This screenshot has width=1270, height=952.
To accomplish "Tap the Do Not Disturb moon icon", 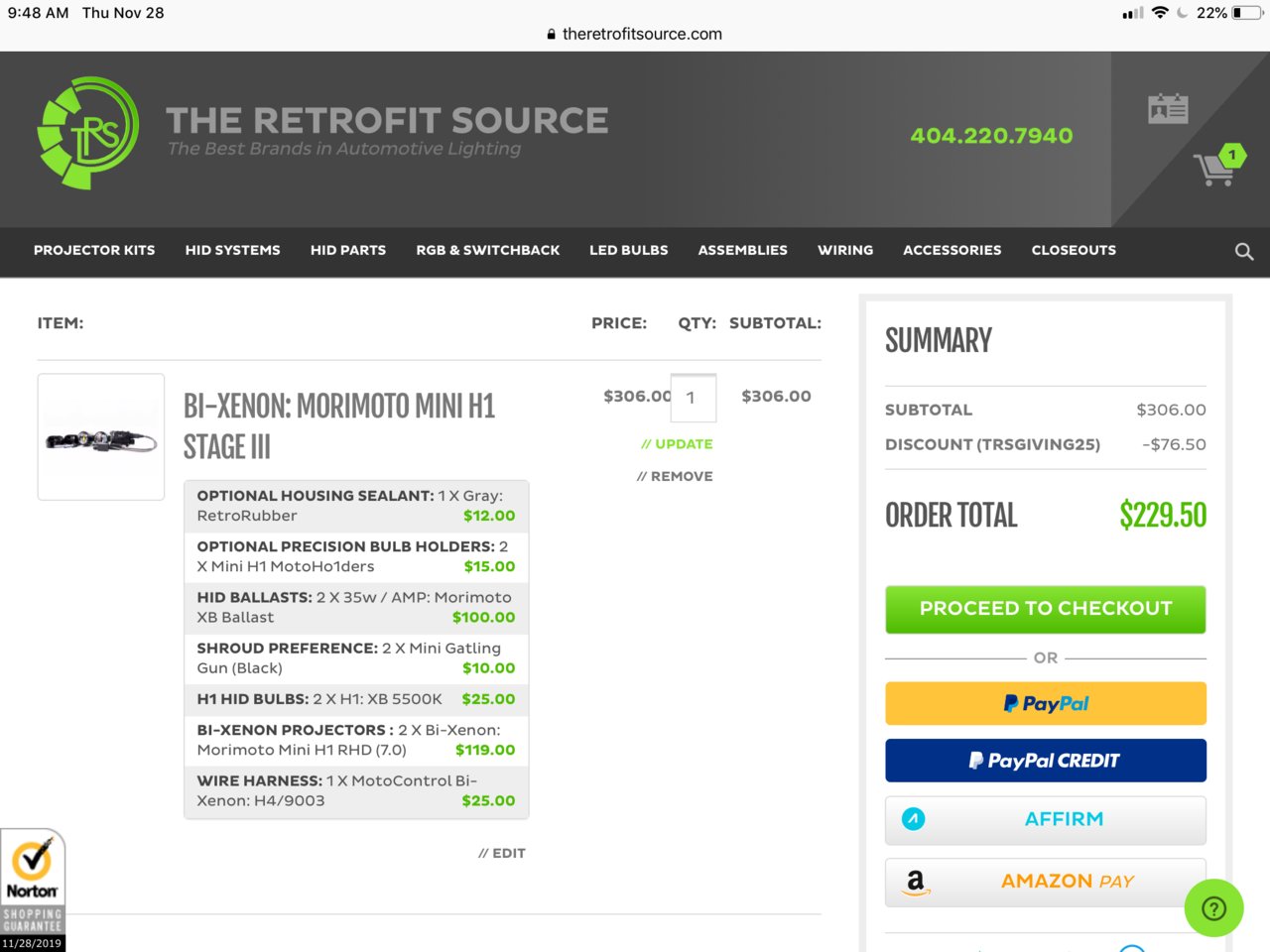I will [x=1183, y=13].
